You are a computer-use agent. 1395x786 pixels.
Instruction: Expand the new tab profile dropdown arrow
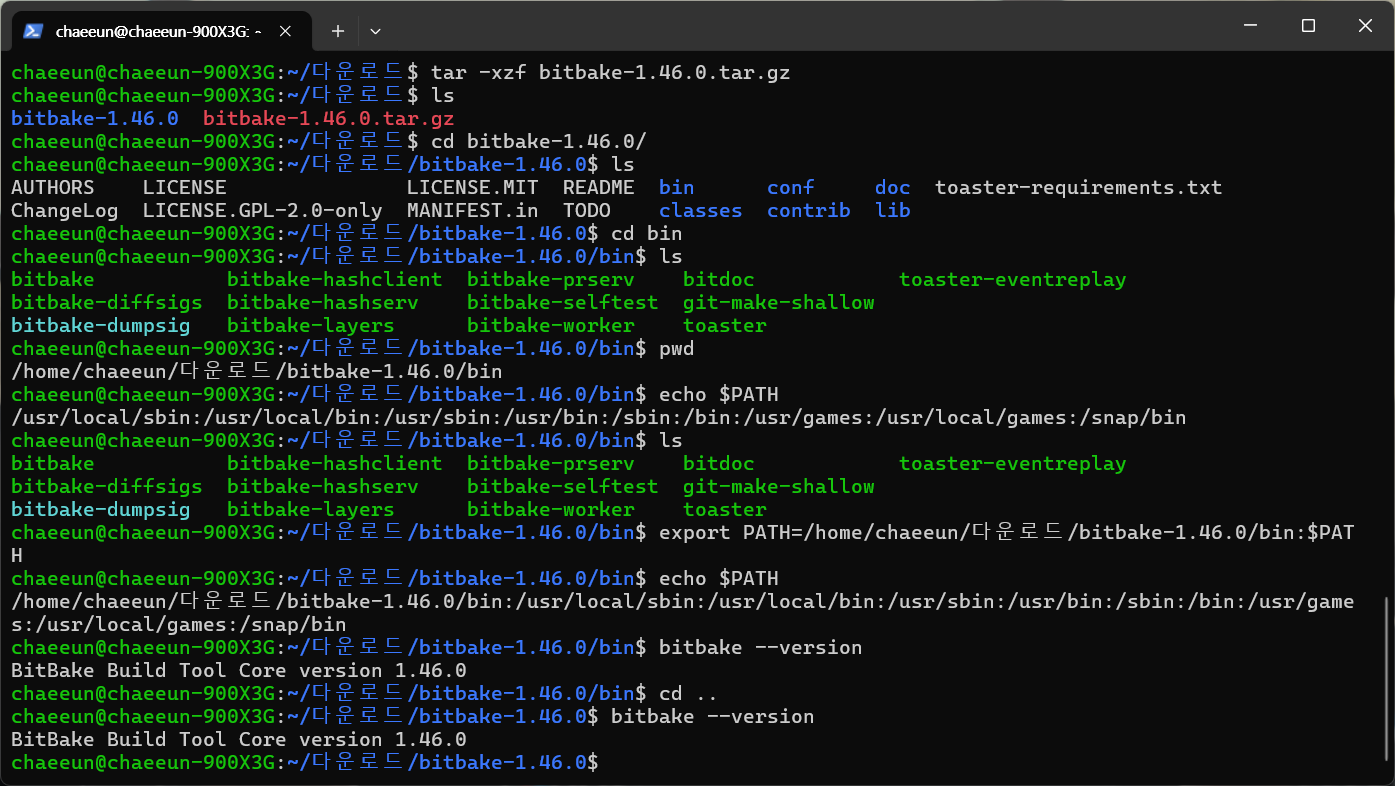click(x=375, y=31)
